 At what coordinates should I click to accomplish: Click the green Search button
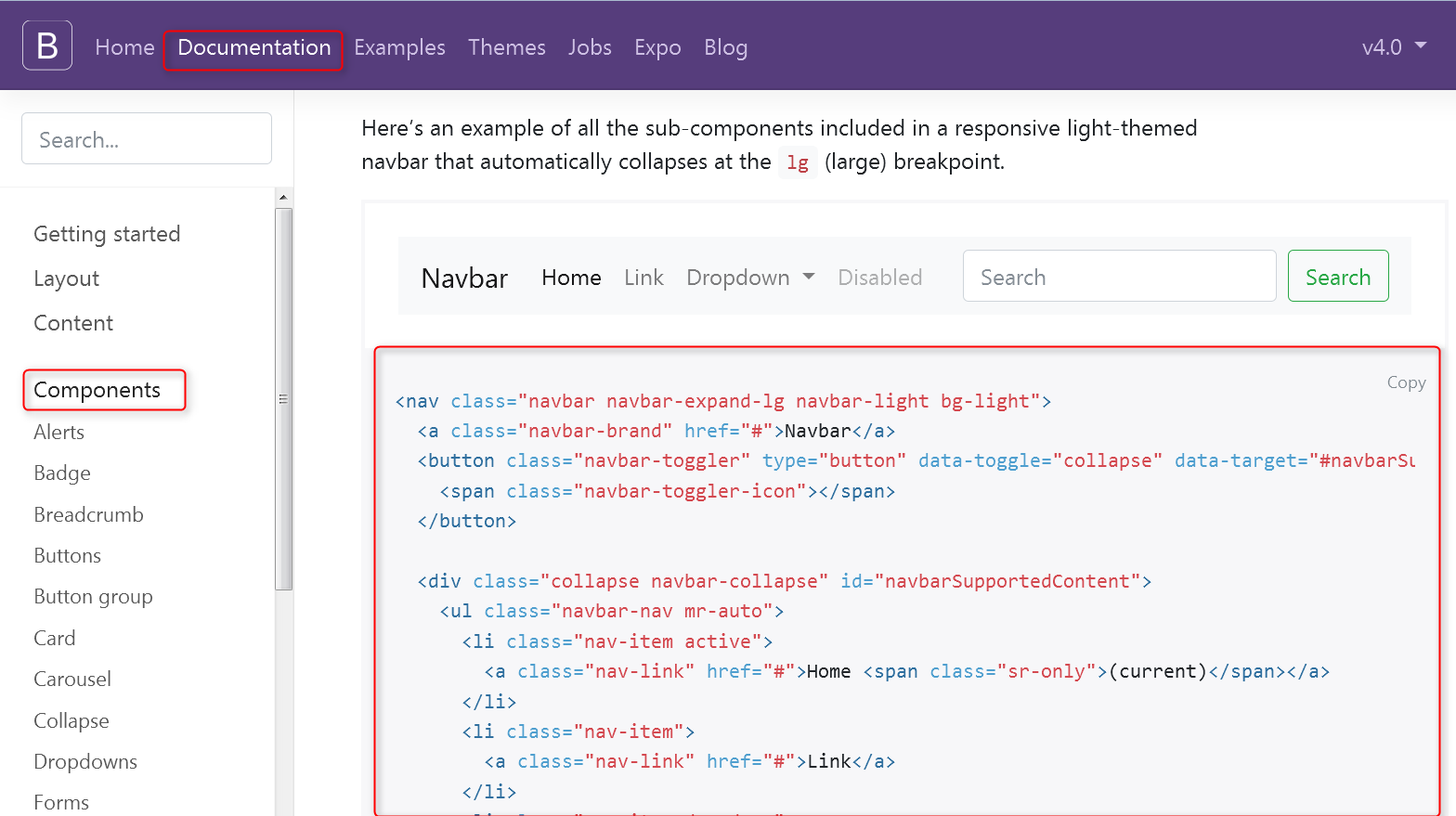tap(1338, 276)
